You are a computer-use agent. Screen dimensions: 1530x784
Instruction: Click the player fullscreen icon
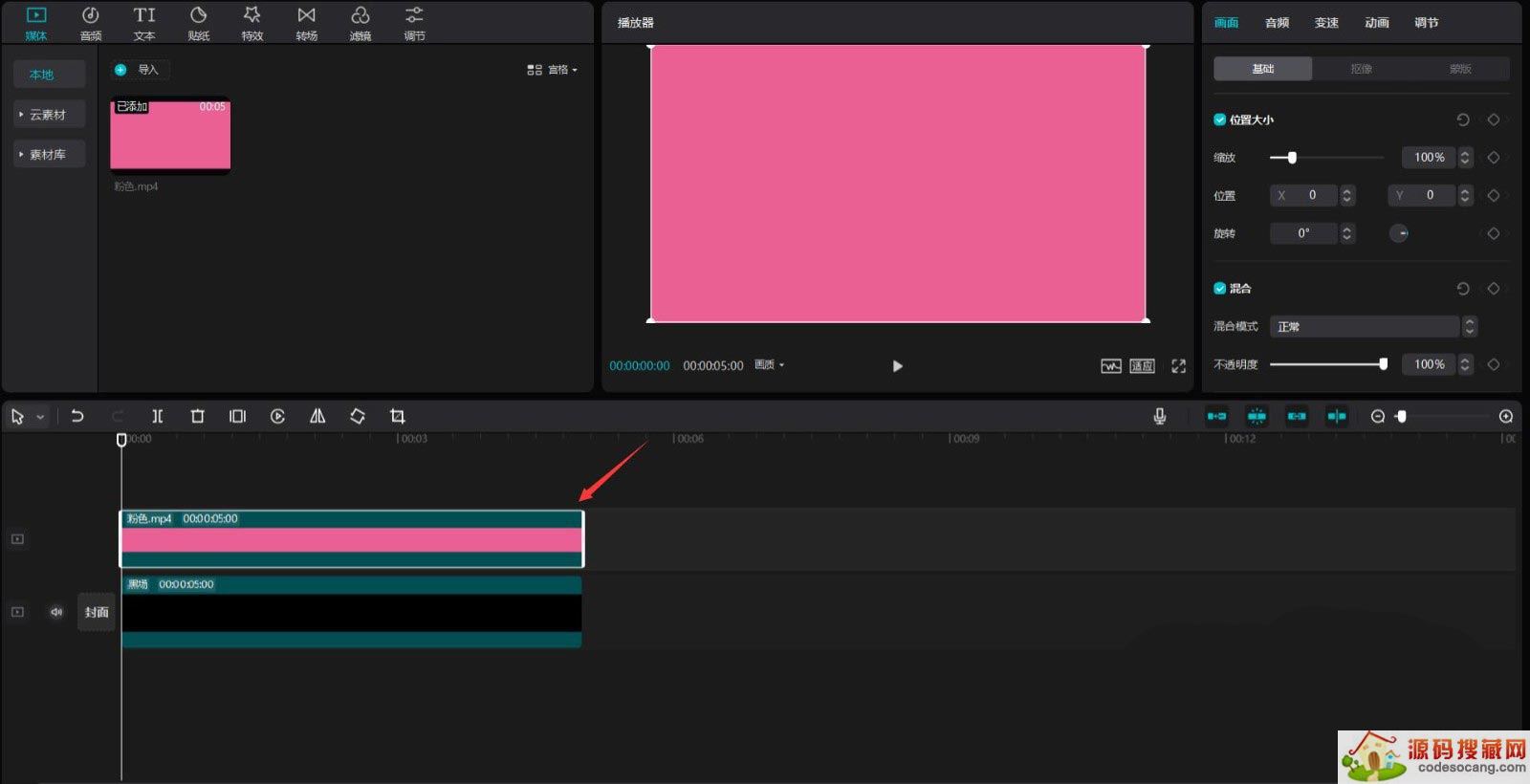pos(1178,366)
